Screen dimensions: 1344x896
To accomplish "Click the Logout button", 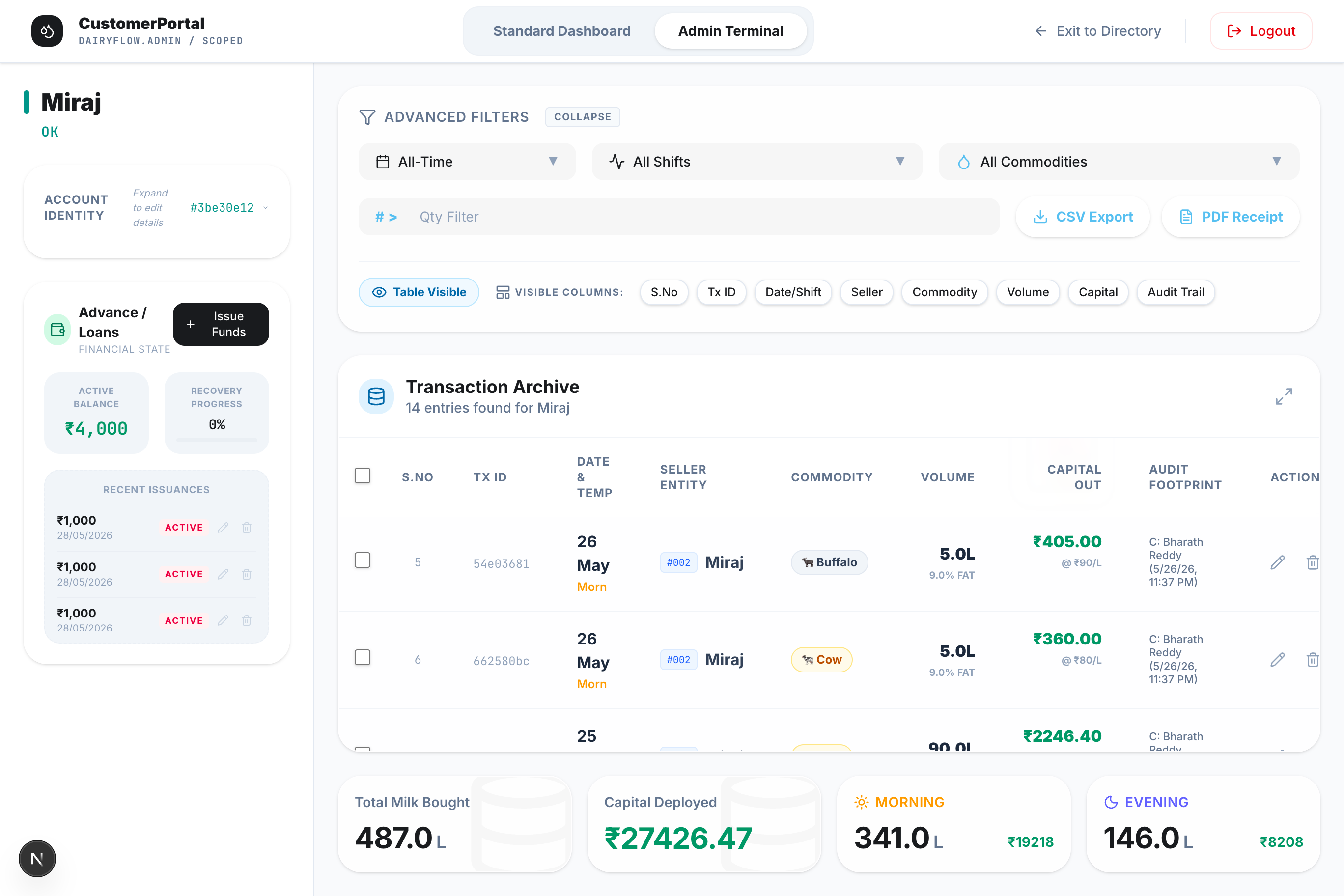I will (1260, 31).
